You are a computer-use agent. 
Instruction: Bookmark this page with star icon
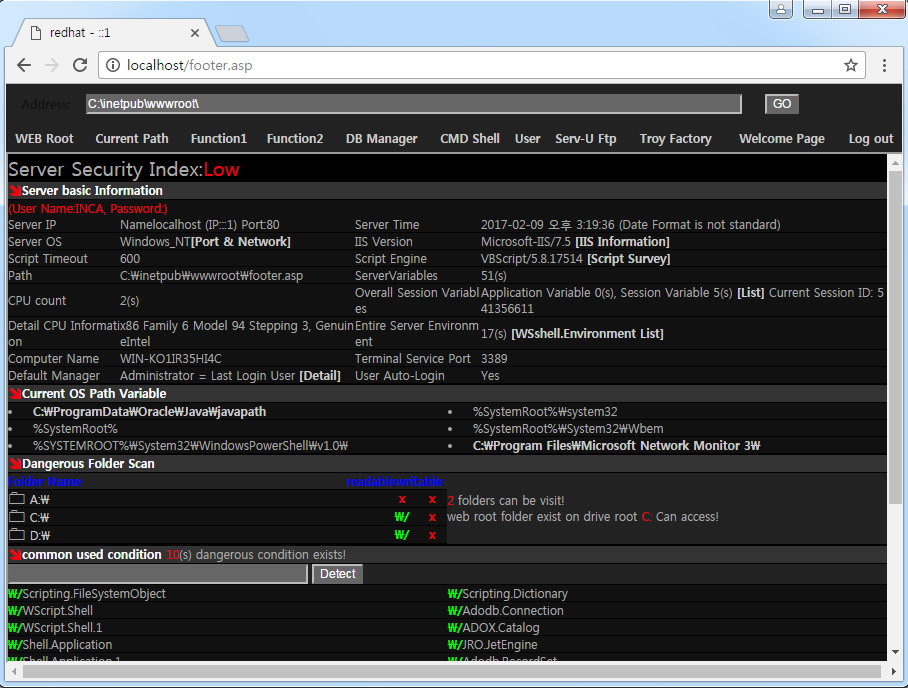pos(851,65)
